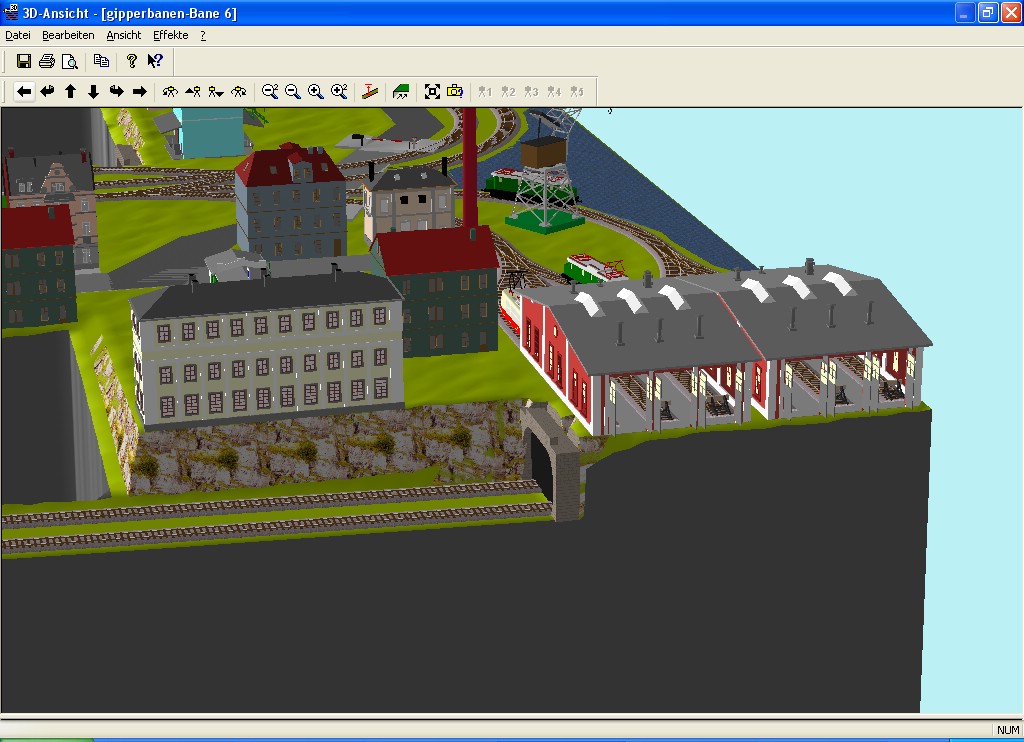Click the yellow Help question mark
This screenshot has height=742, width=1024.
click(x=132, y=61)
